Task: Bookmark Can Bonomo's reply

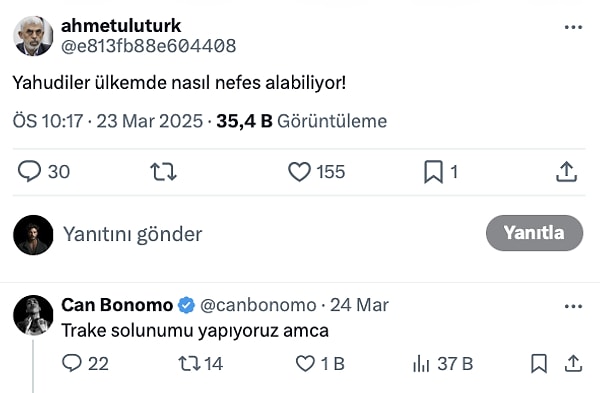Action: (539, 363)
